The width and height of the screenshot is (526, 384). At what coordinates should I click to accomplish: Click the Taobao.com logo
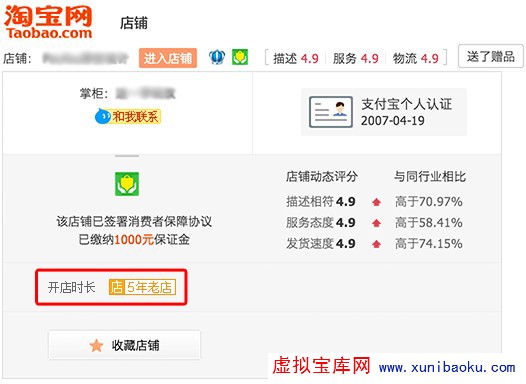[48, 22]
